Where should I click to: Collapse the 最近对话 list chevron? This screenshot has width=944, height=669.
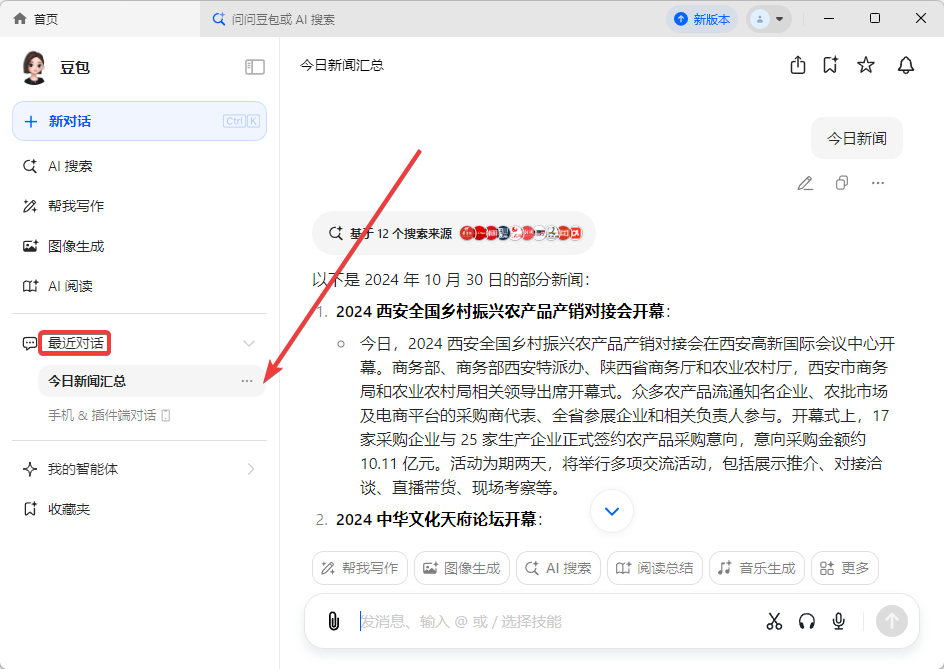pos(249,343)
